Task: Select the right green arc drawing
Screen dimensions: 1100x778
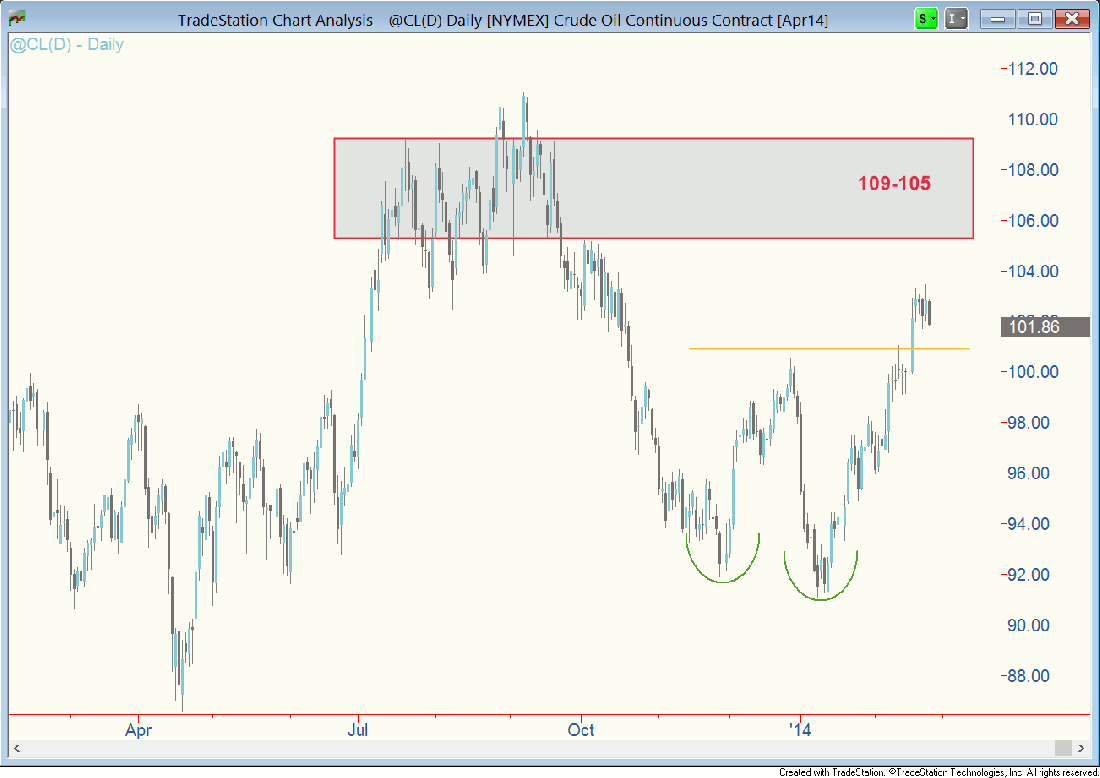Action: [821, 598]
